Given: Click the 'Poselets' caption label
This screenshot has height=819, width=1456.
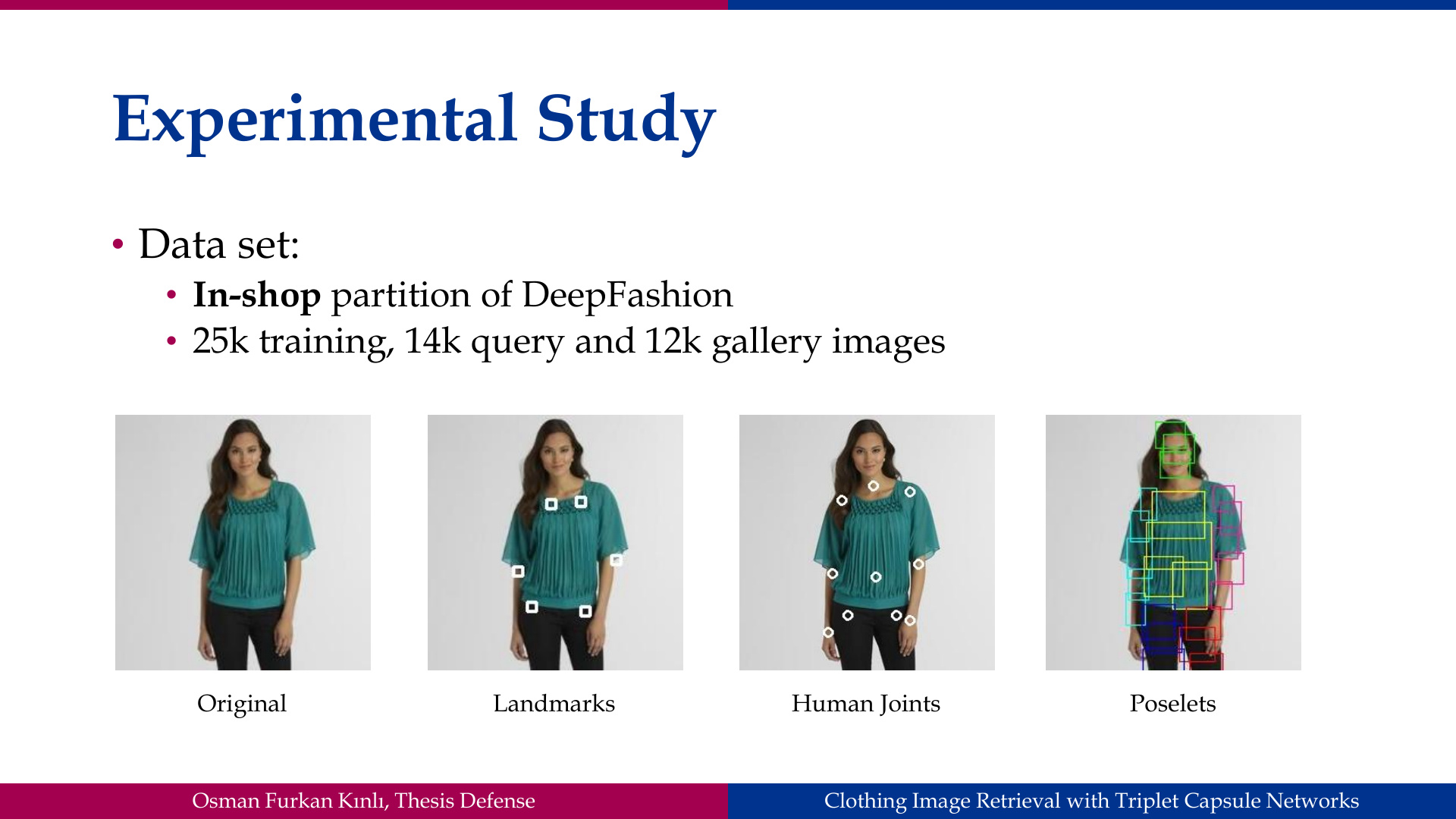Looking at the screenshot, I should pos(1172,703).
